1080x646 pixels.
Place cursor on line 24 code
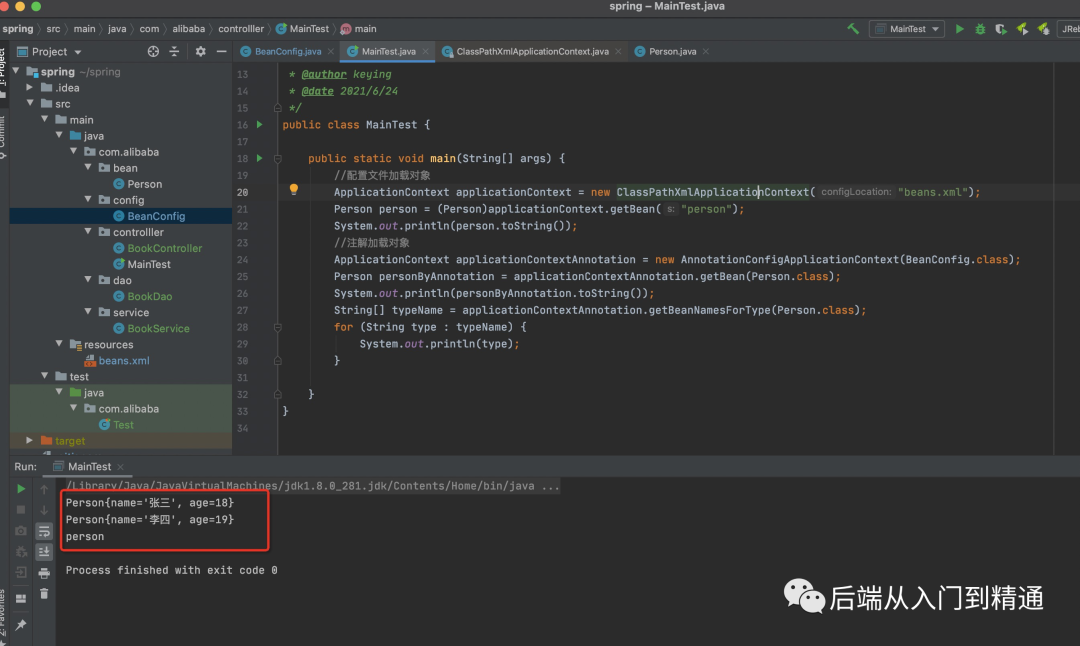676,260
